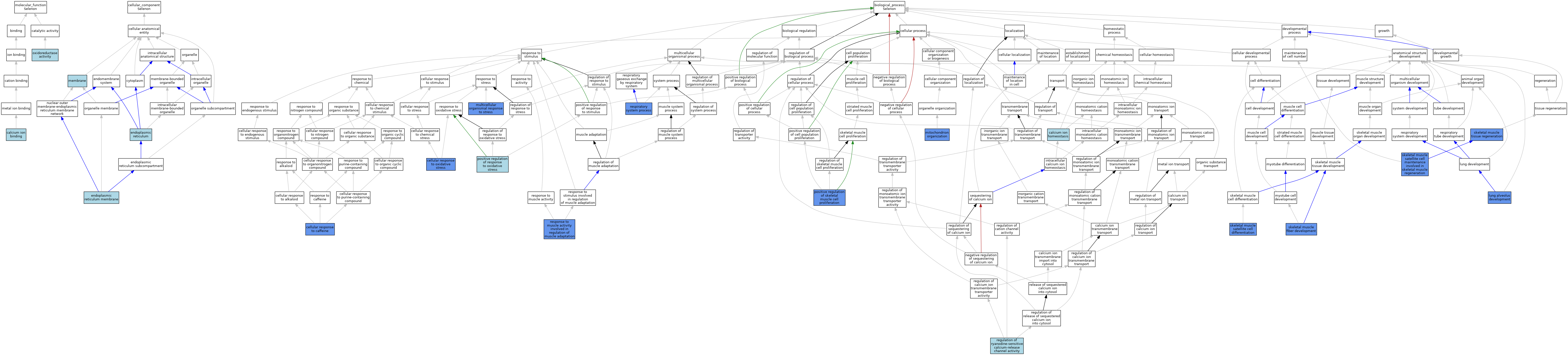Click the 'metal ion binding' node
This screenshot has width=1568, height=355.
pyautogui.click(x=16, y=108)
